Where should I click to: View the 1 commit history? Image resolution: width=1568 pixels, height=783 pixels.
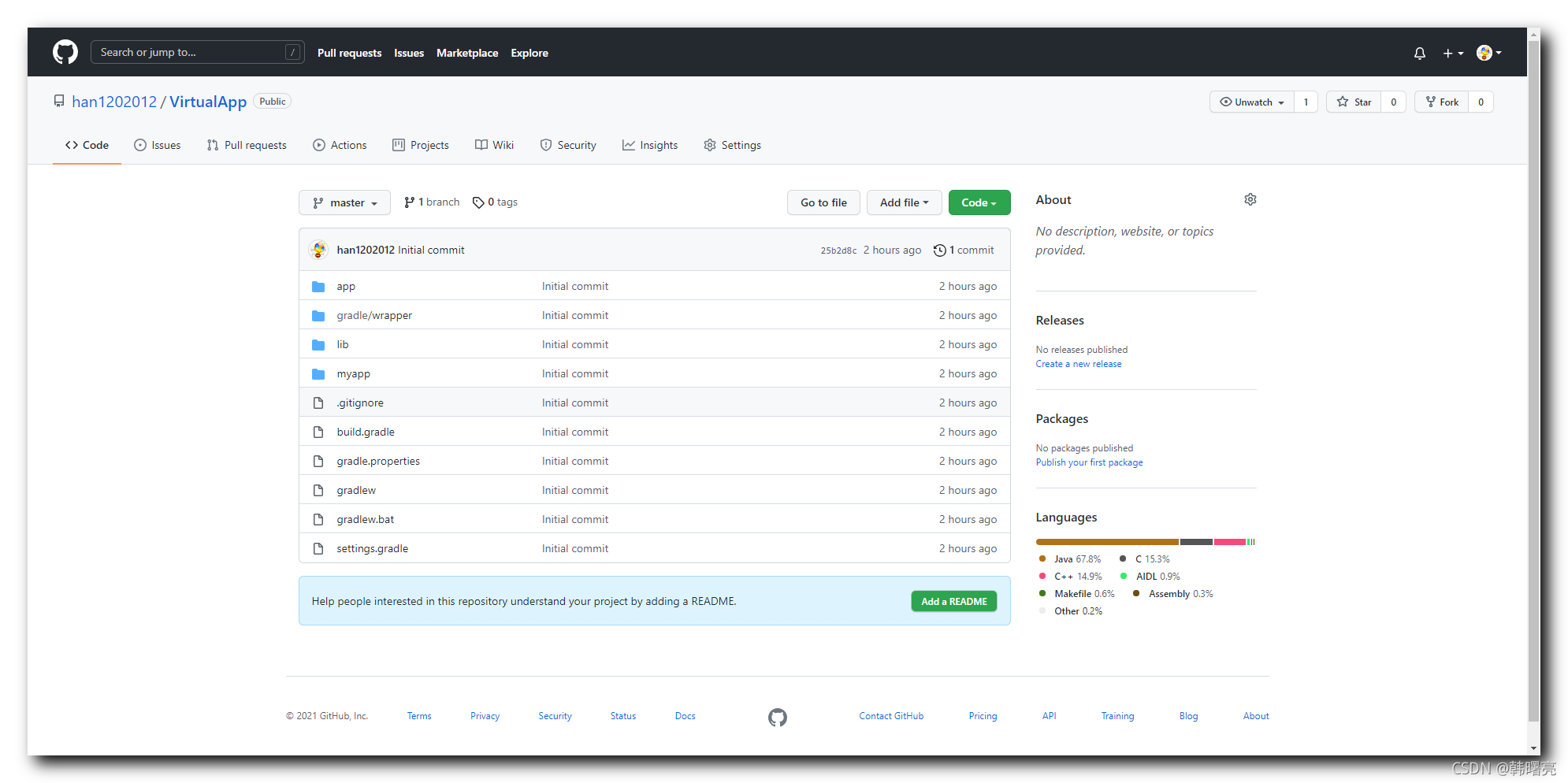tap(964, 250)
